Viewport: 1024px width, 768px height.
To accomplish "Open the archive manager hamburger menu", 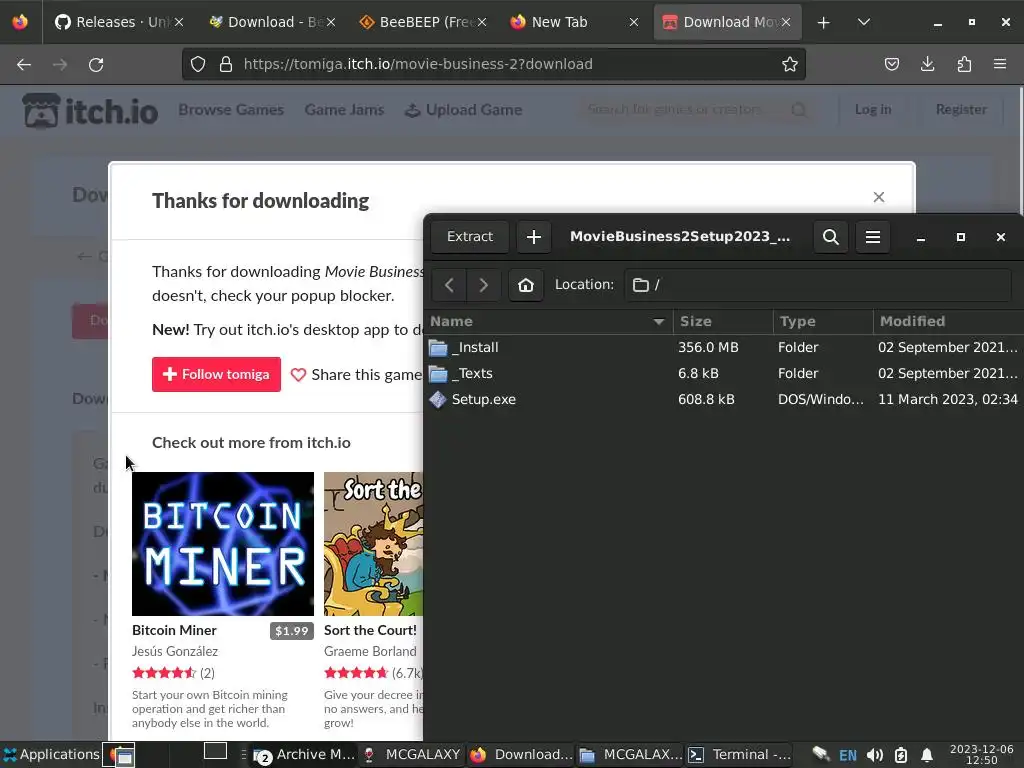I will tap(872, 236).
